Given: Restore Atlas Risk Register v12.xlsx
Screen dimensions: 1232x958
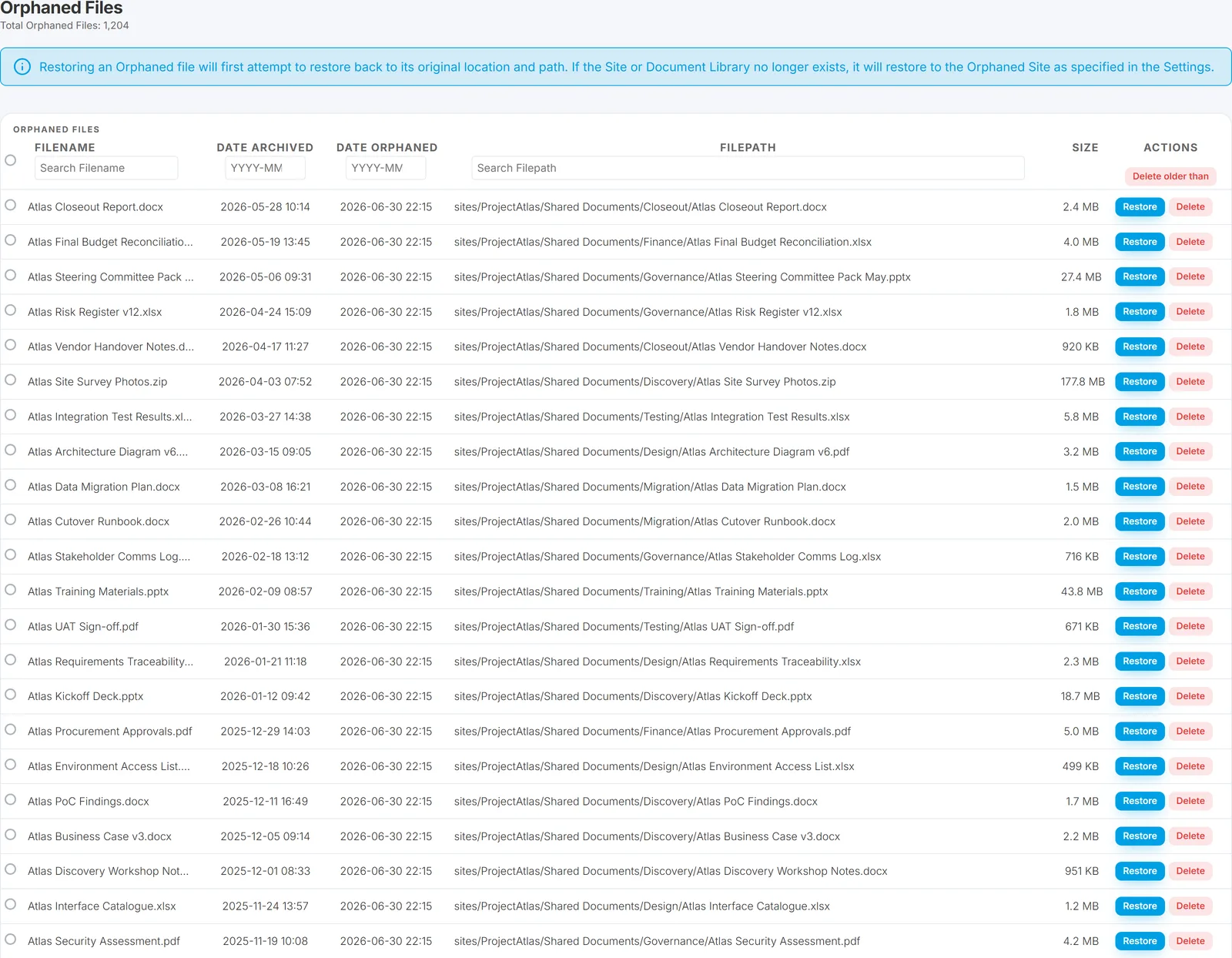Looking at the screenshot, I should pos(1140,312).
